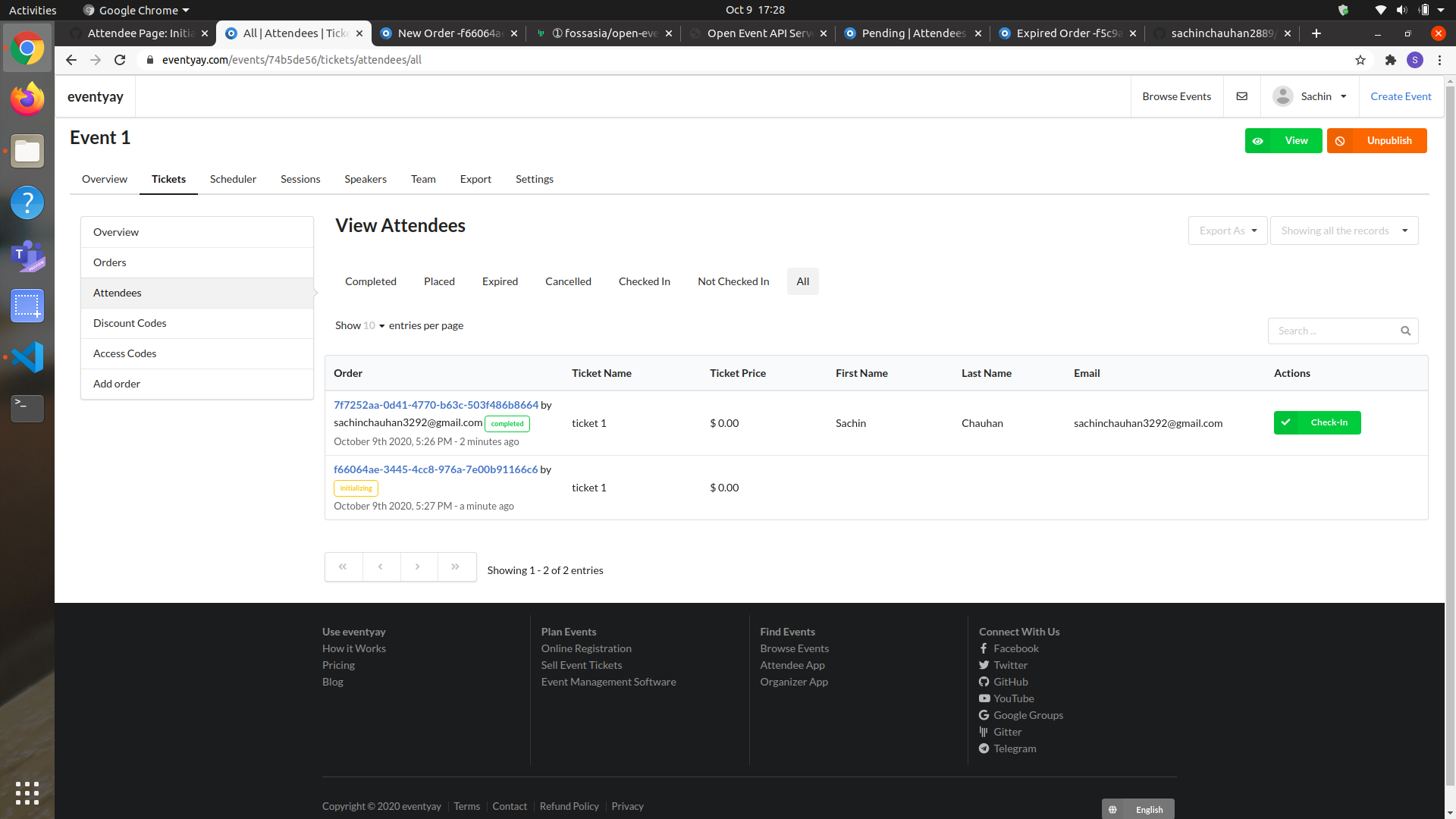
Task: Change entries per page dropdown
Action: 374,325
